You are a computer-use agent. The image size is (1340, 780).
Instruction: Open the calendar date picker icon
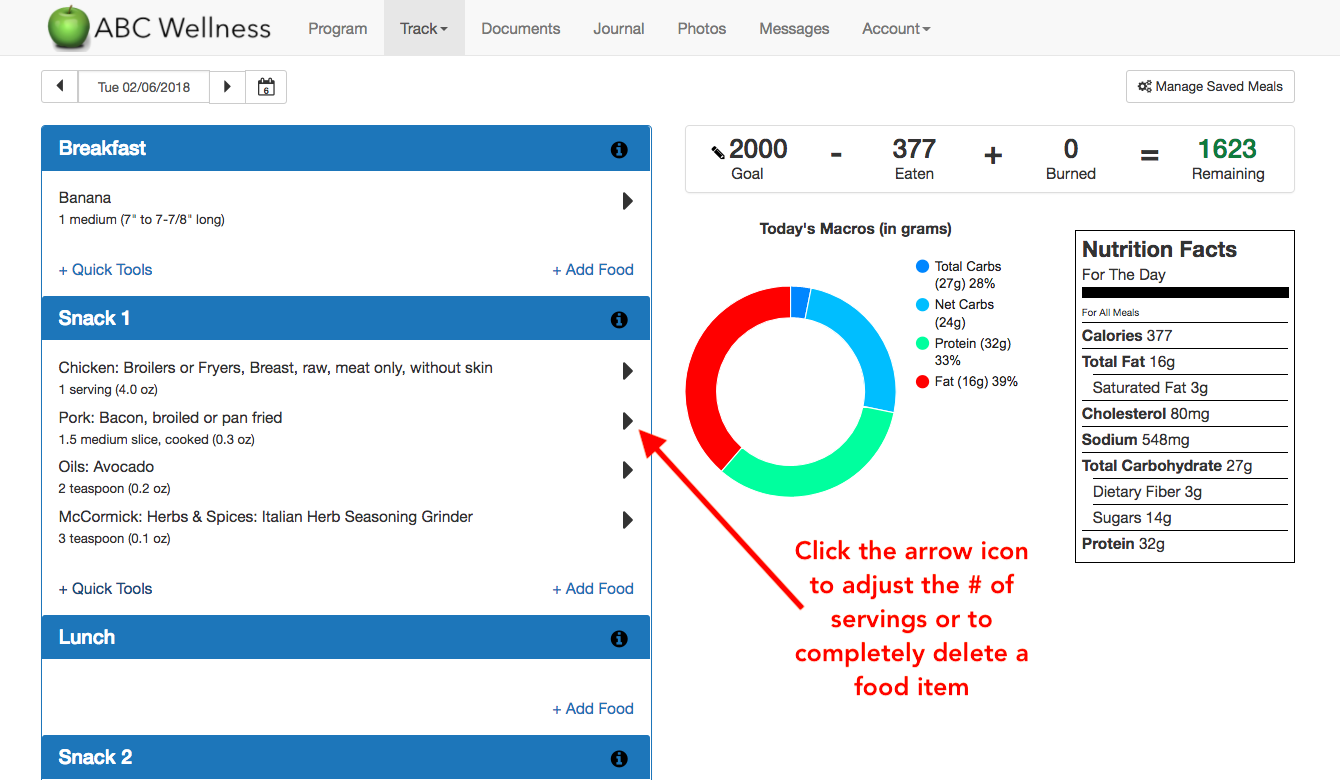pyautogui.click(x=266, y=87)
